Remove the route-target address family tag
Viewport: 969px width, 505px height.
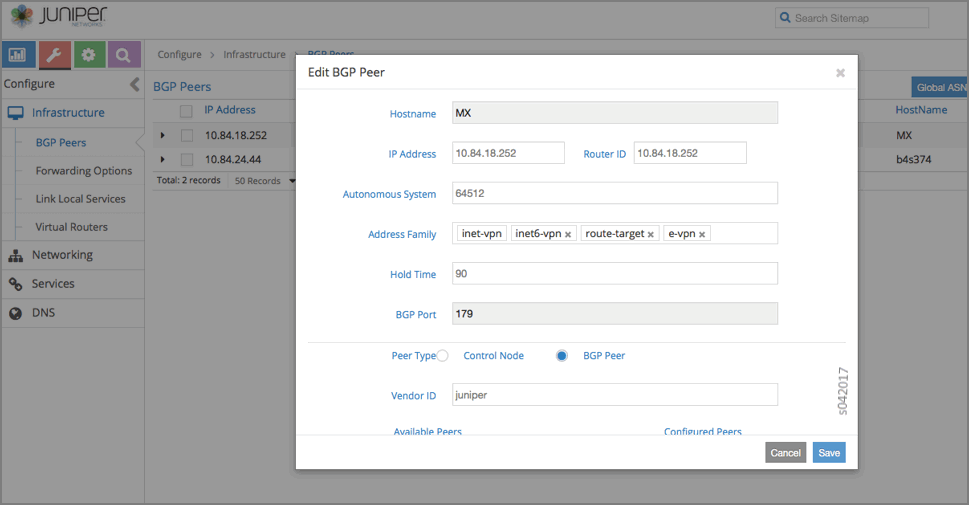(x=650, y=235)
